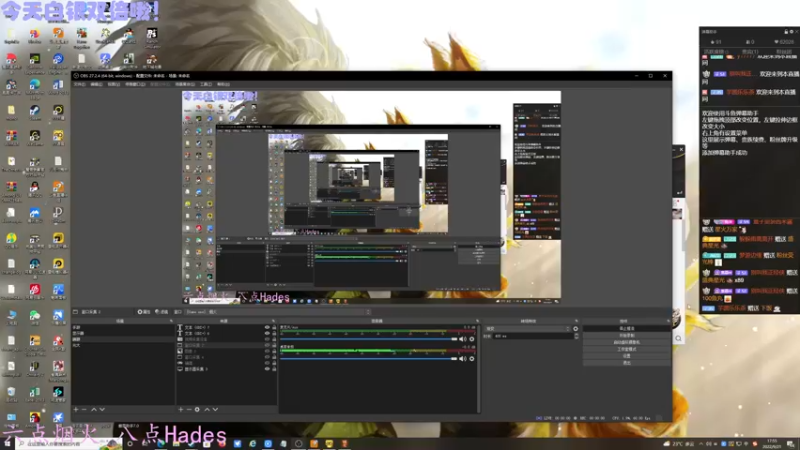Toggle visibility of display capture source
This screenshot has height=450, width=800.
[267, 369]
